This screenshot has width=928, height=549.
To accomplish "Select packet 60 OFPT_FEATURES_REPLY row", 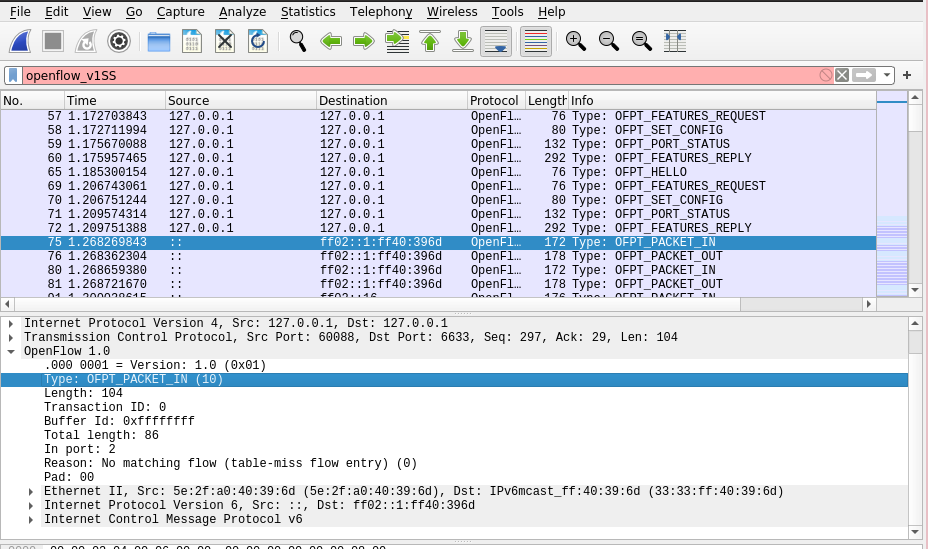I will (438, 158).
